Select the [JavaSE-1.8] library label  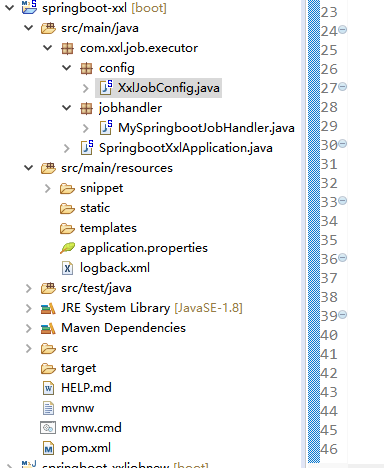[x=208, y=308]
